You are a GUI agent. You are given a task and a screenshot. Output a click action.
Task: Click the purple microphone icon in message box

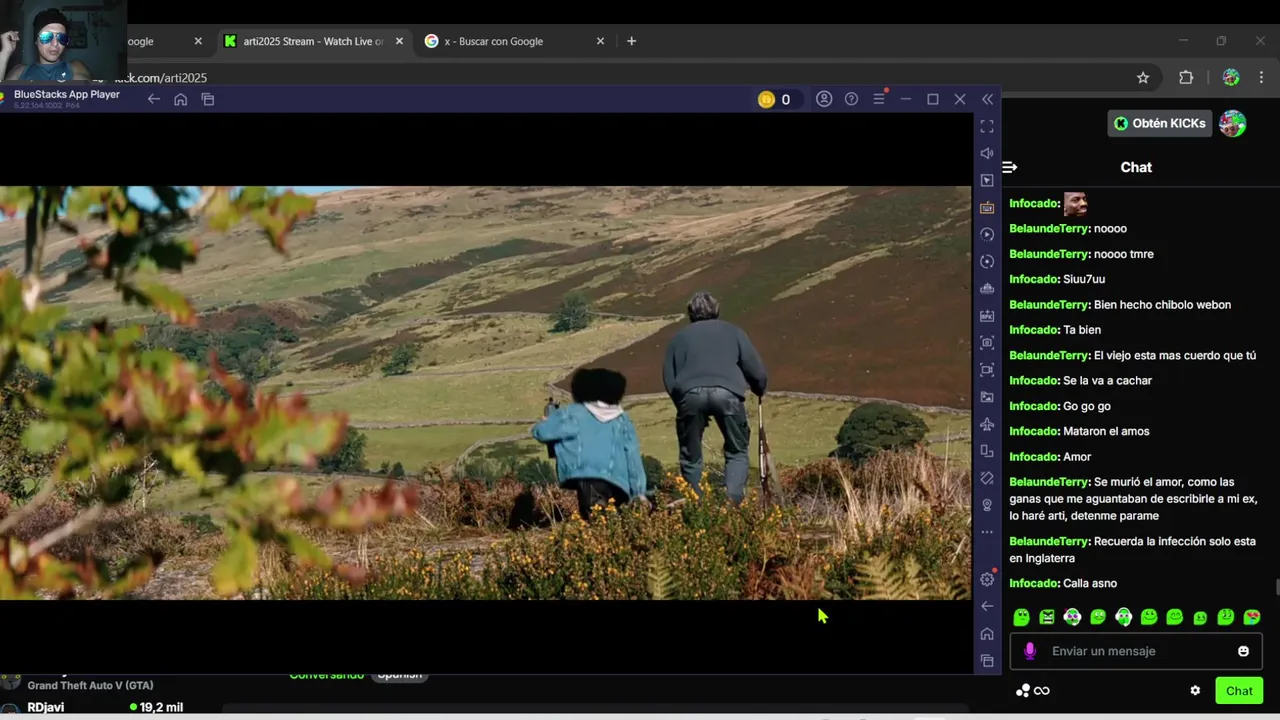point(1029,651)
